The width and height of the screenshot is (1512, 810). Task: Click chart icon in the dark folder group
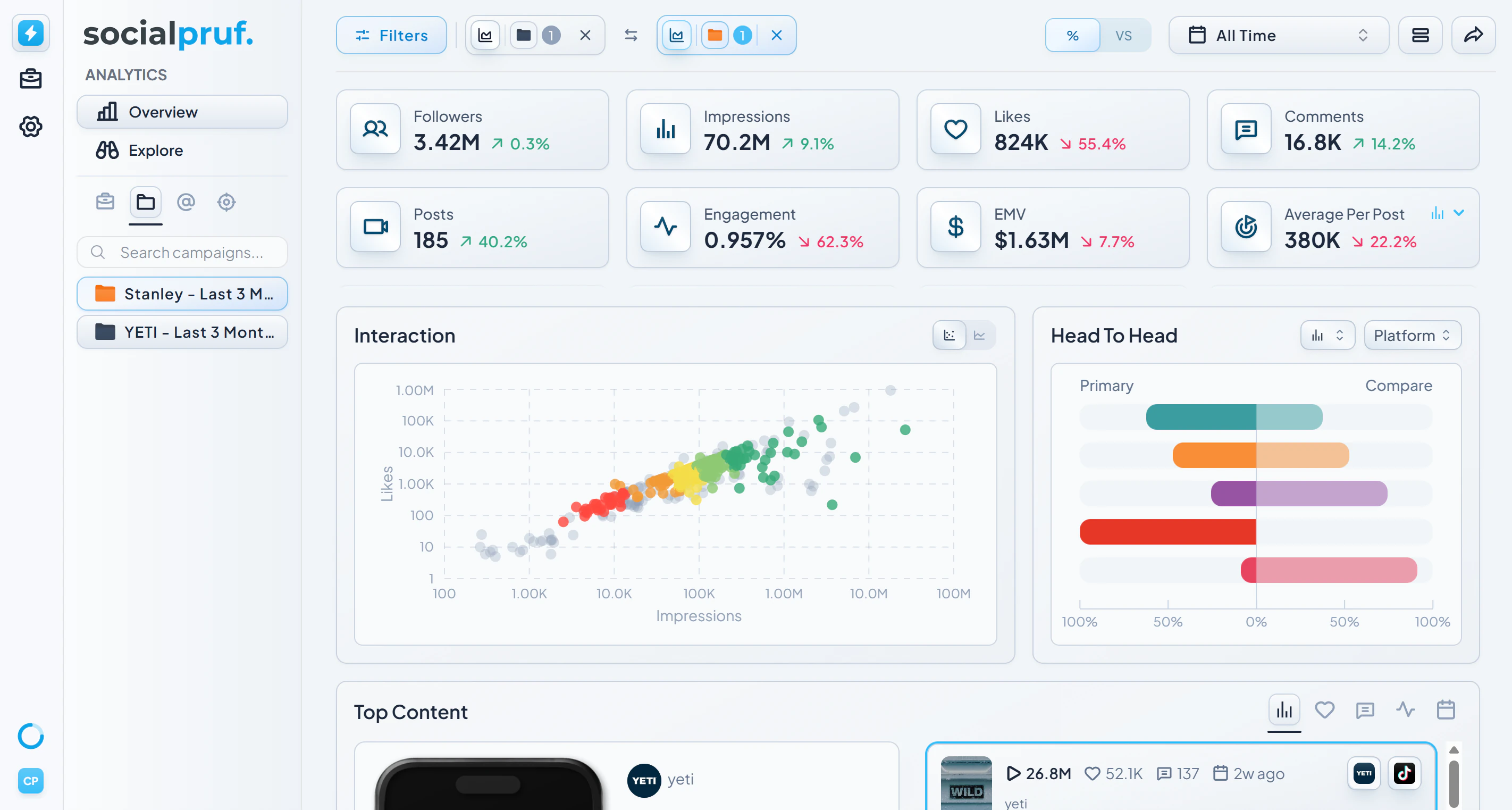485,35
